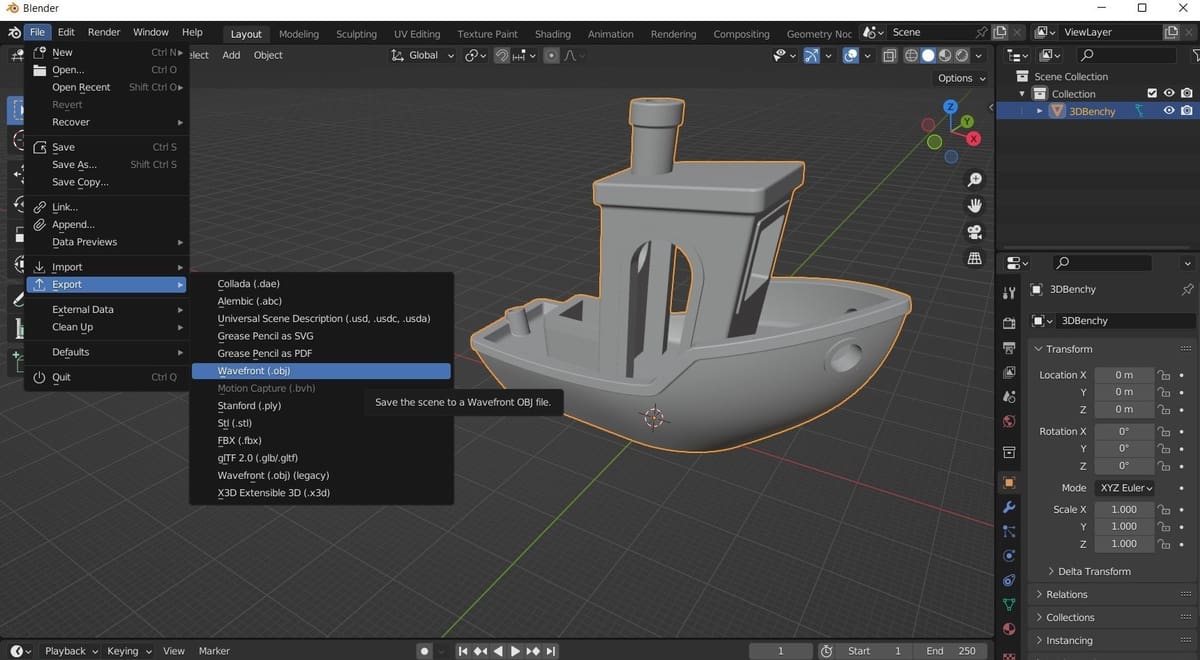The width and height of the screenshot is (1200, 660).
Task: Expand the Delta Transform section
Action: click(1093, 571)
